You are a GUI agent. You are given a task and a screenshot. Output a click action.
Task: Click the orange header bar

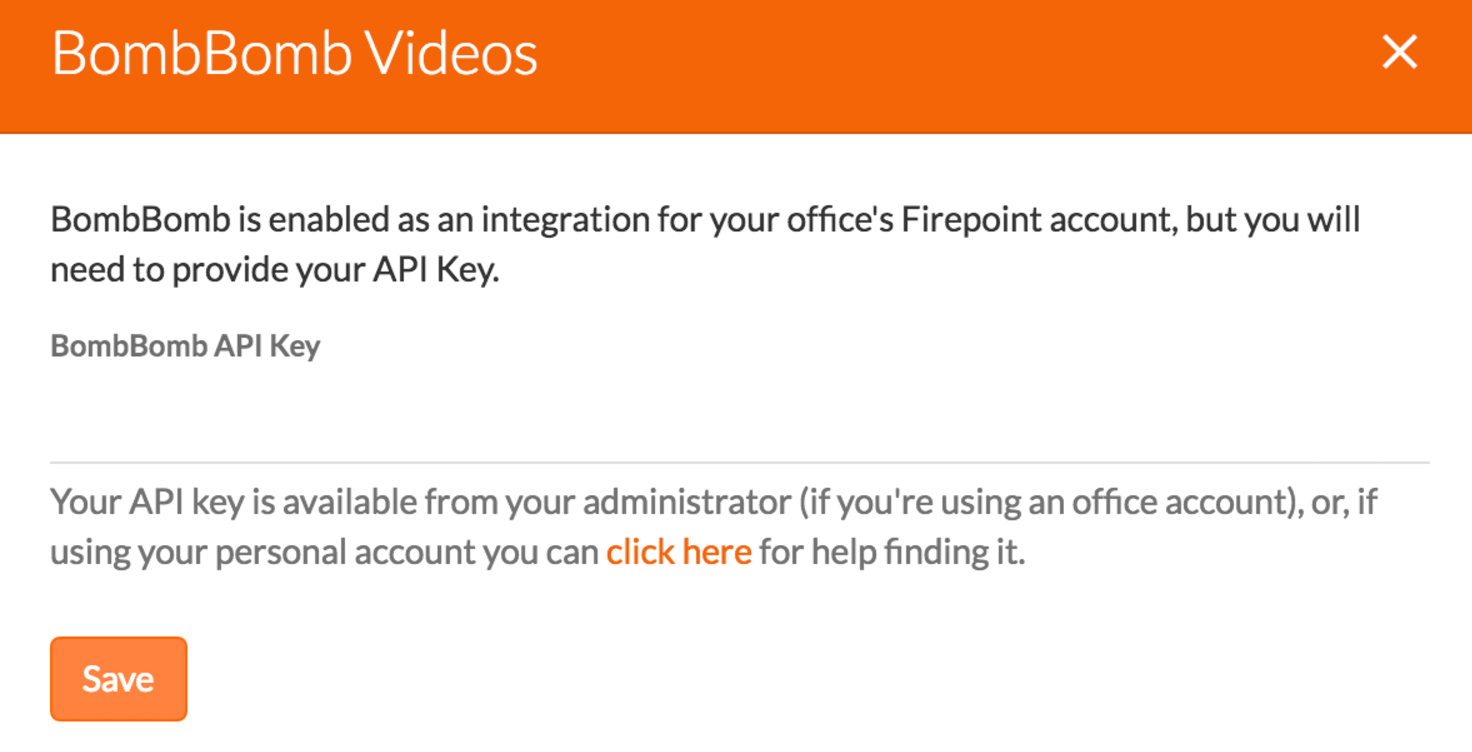point(736,66)
